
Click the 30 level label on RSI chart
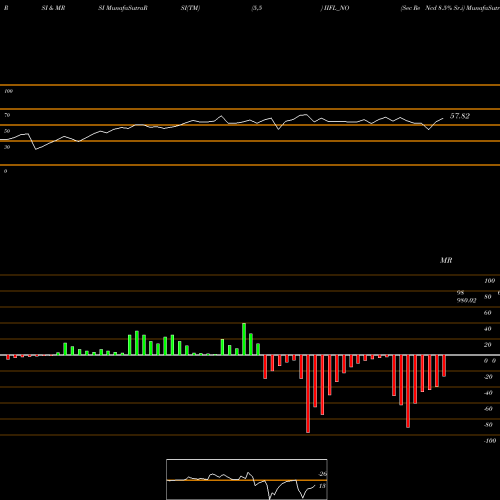pyautogui.click(x=7, y=147)
